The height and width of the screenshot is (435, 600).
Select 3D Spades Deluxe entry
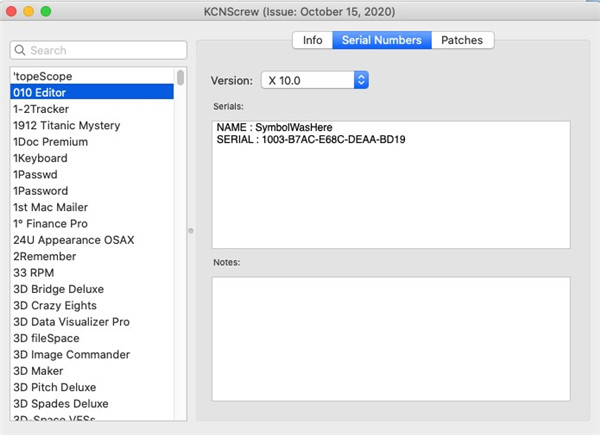pos(92,404)
